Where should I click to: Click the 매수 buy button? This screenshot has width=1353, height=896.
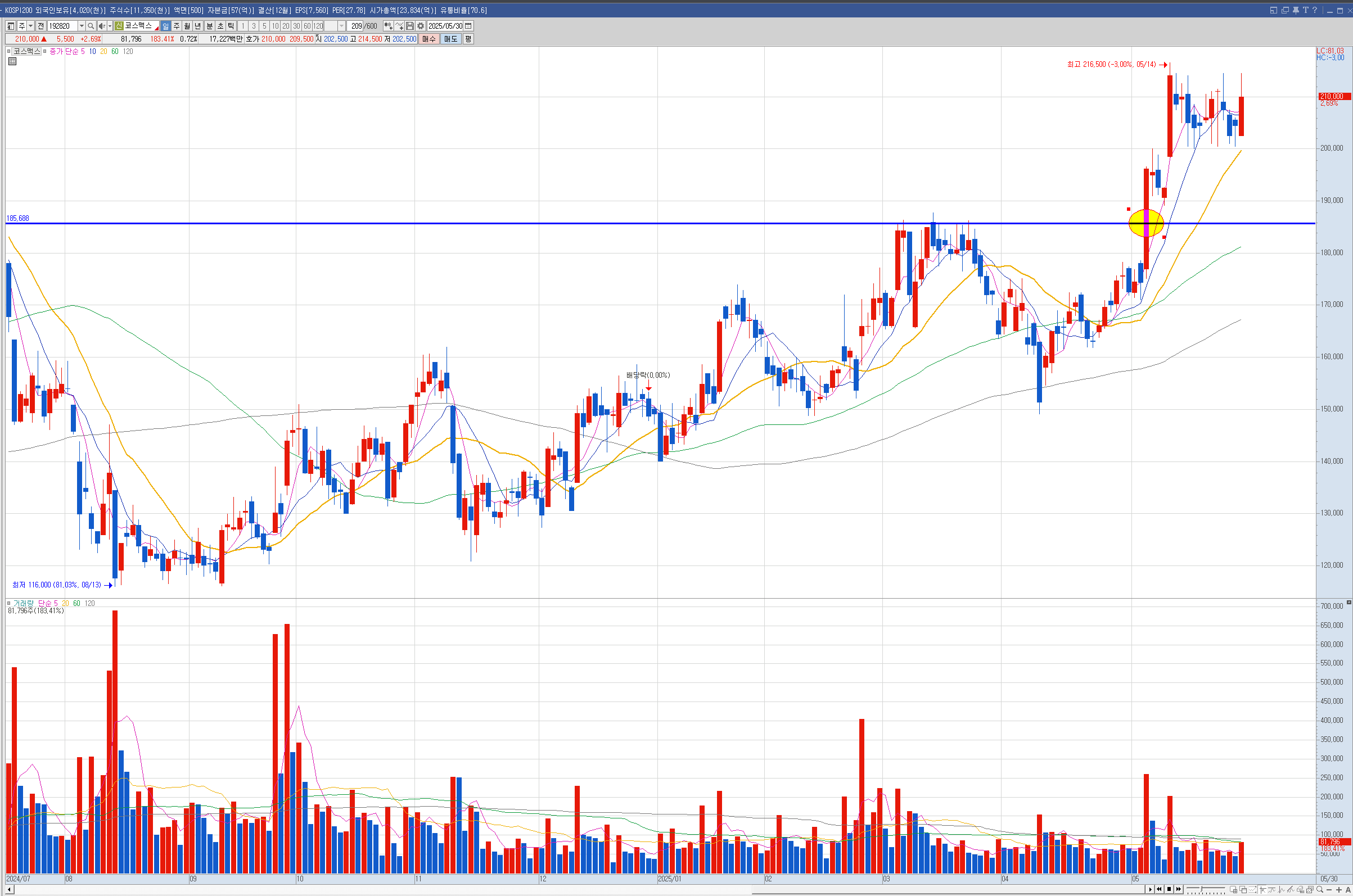point(429,39)
